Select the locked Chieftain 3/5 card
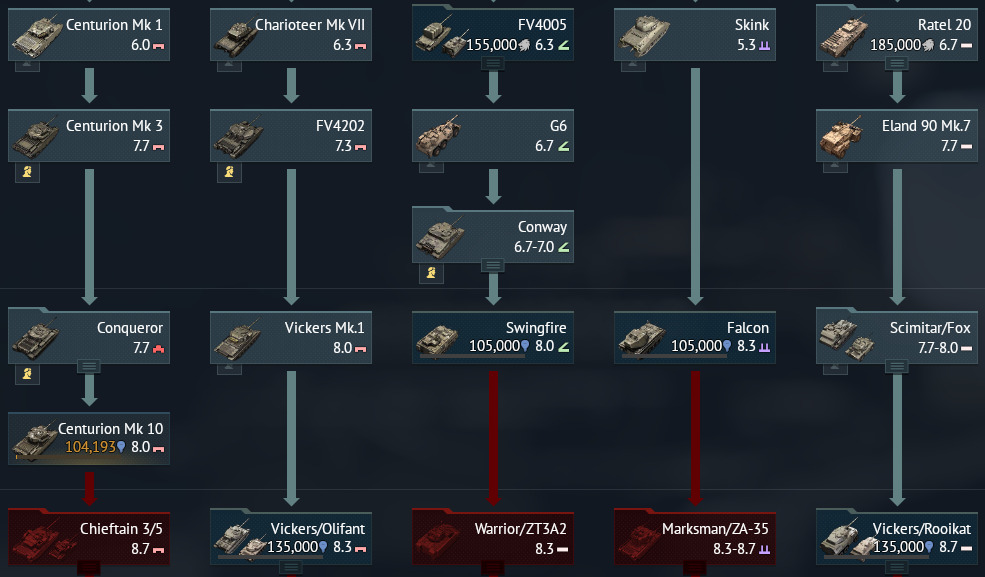985x577 pixels. tap(89, 539)
